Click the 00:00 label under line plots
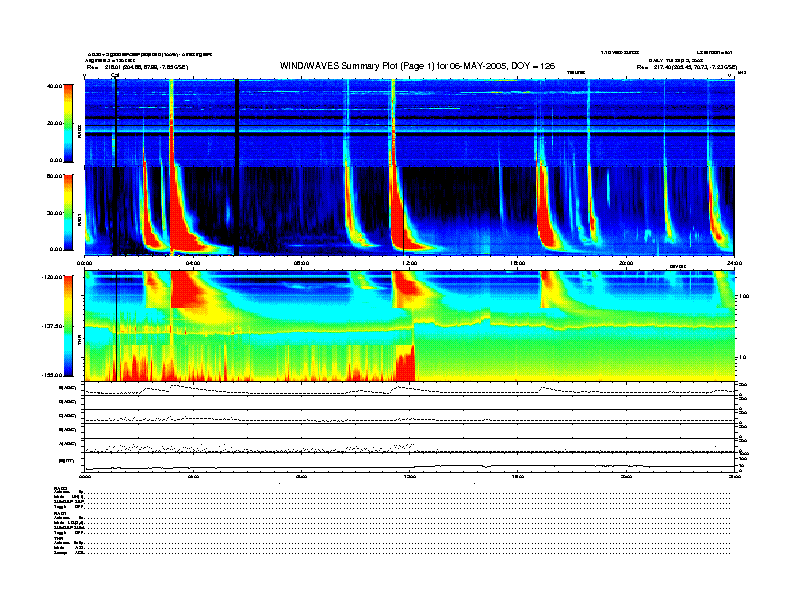Viewport: 792px width, 612px height. click(84, 476)
